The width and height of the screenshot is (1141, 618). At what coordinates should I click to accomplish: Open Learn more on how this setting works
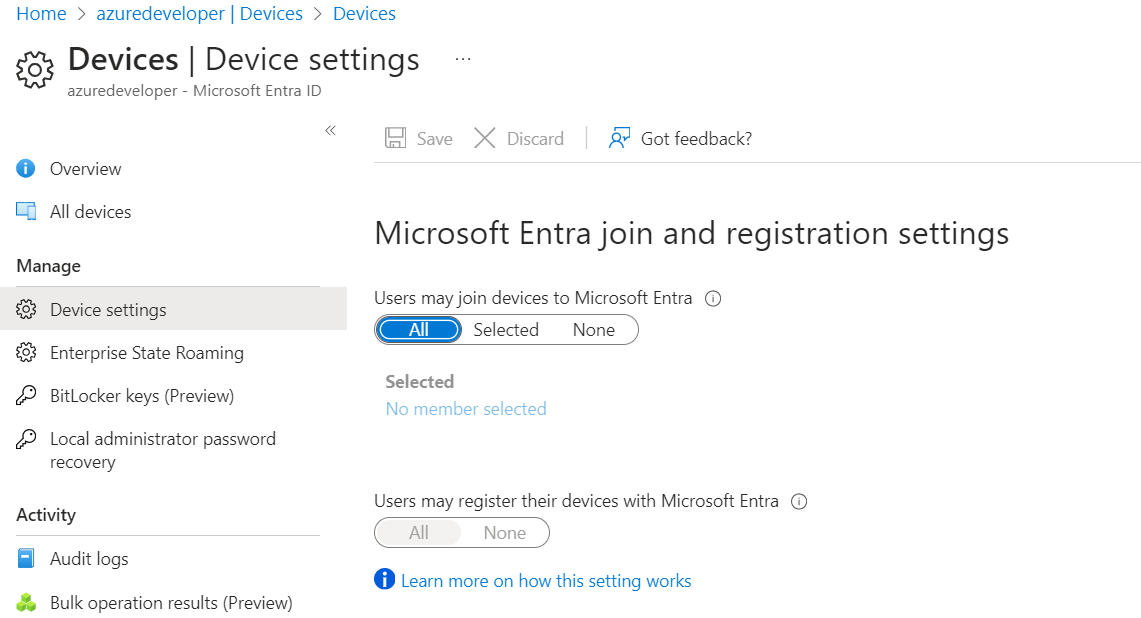click(546, 581)
